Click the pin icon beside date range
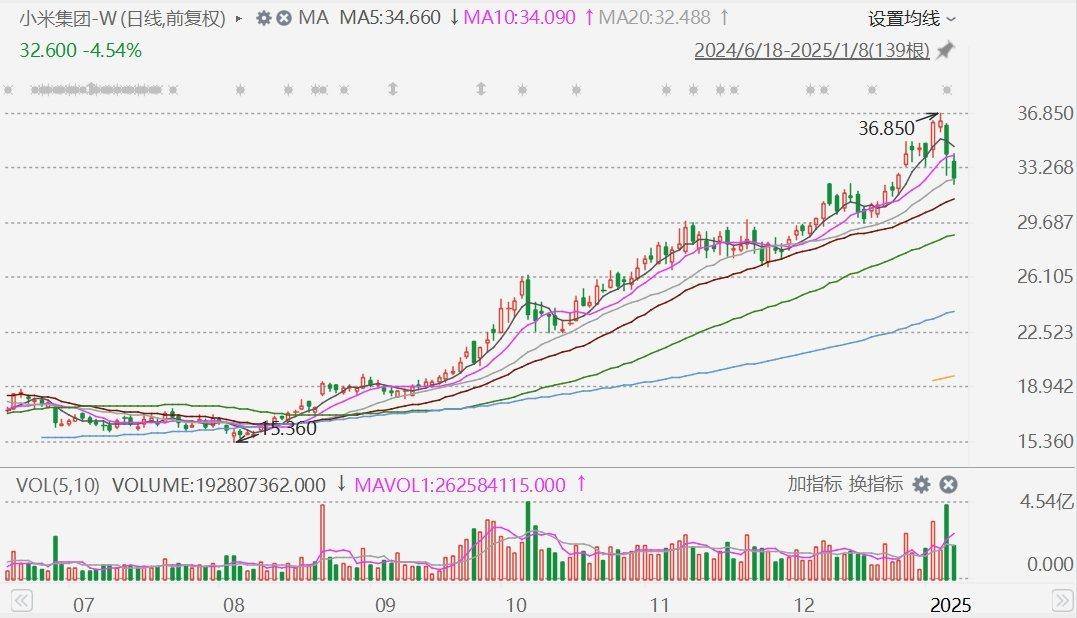Image resolution: width=1077 pixels, height=618 pixels. (945, 51)
